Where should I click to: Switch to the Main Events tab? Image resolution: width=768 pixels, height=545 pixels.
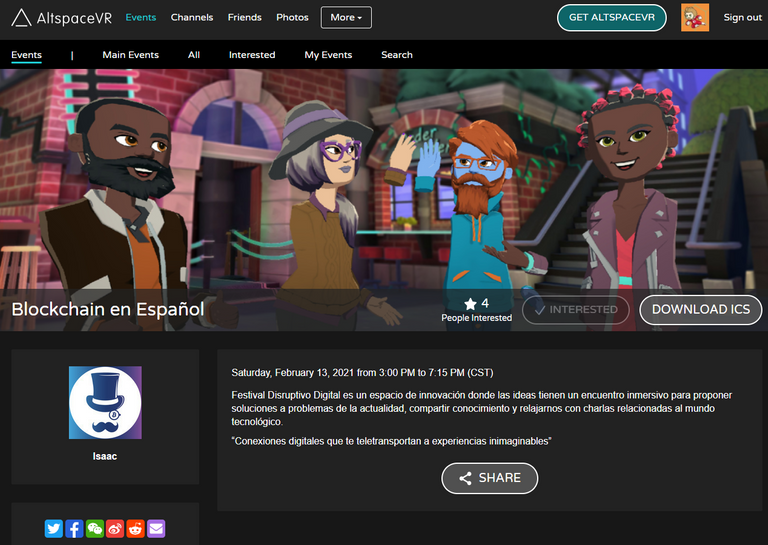pos(131,55)
